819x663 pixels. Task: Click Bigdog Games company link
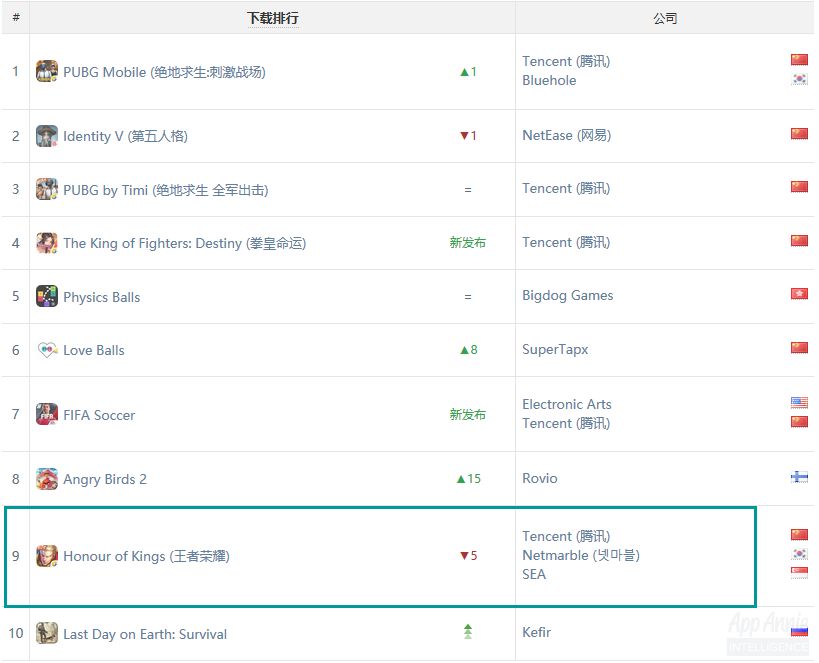click(567, 296)
